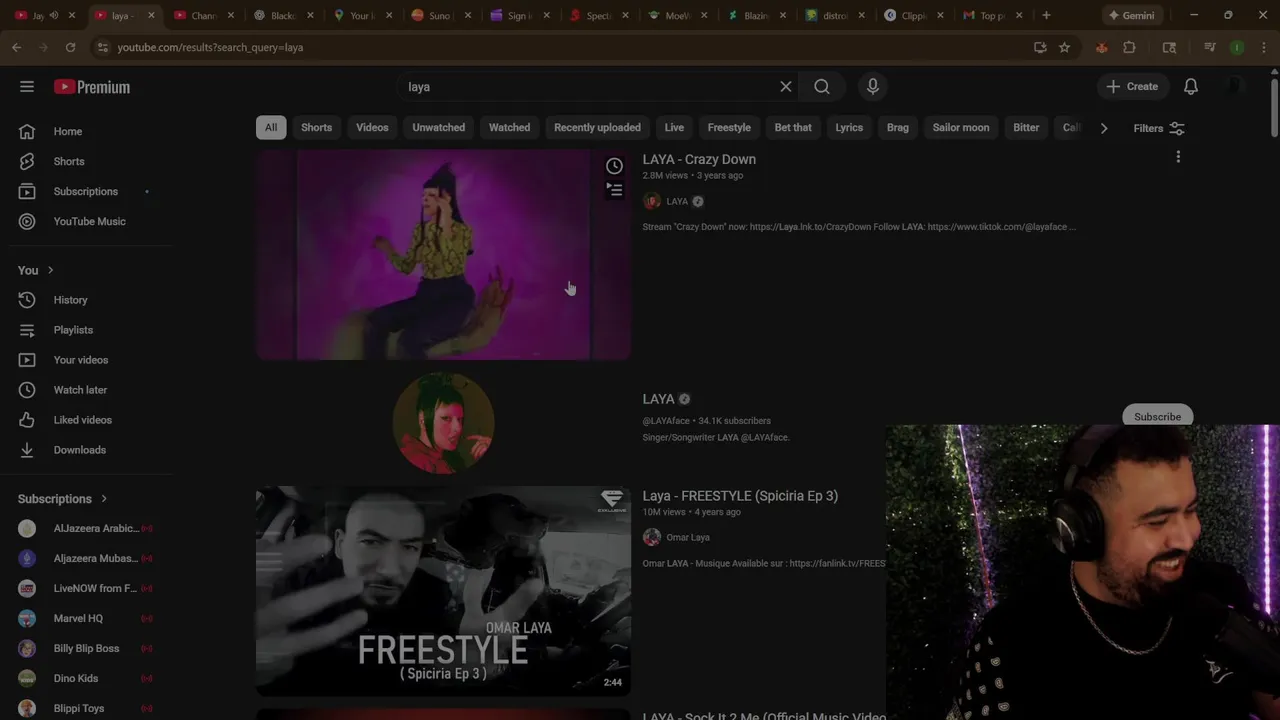The width and height of the screenshot is (1280, 720).
Task: Open the more options menu for Crazy Down
Action: point(1178,157)
